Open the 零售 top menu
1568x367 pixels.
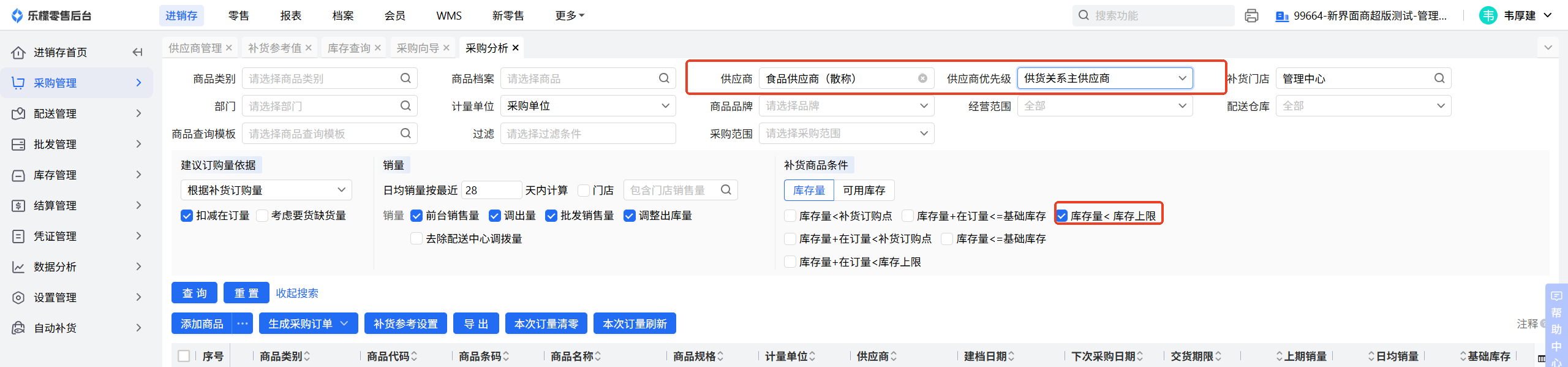[239, 16]
